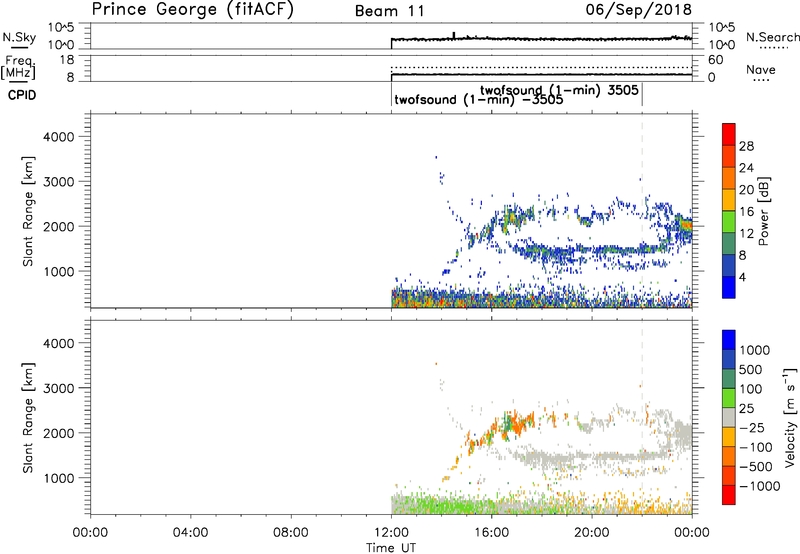800x554 pixels.
Task: Select text "twofsound (1-min) -3505"
Action: click(x=479, y=99)
